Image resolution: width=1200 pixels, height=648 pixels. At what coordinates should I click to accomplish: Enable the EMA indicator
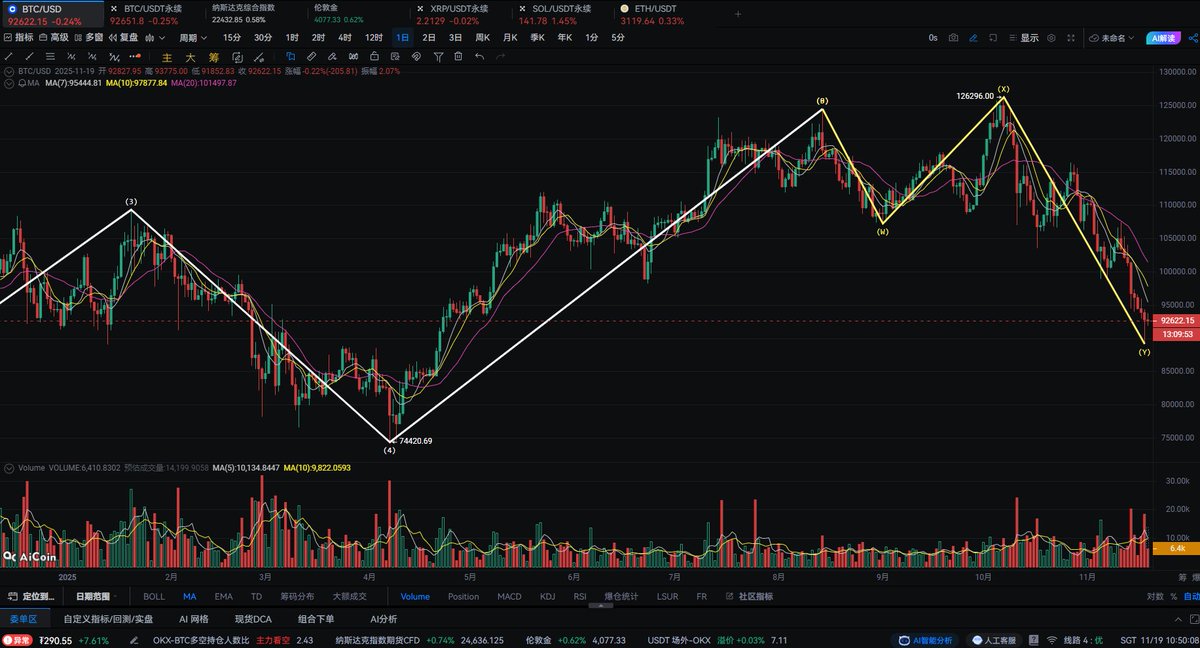(x=223, y=596)
